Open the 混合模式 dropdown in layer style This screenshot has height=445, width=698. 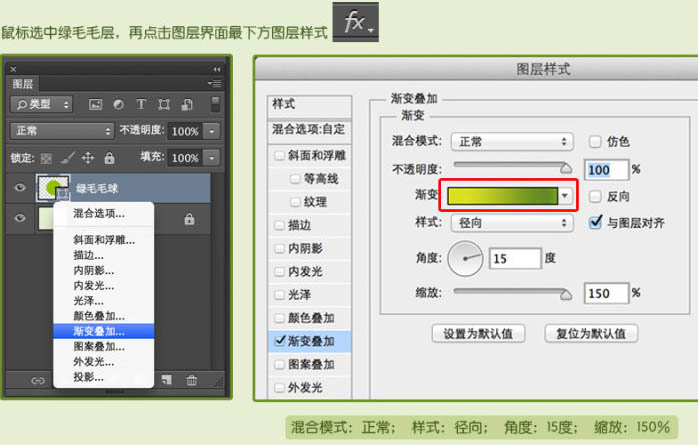(x=512, y=142)
